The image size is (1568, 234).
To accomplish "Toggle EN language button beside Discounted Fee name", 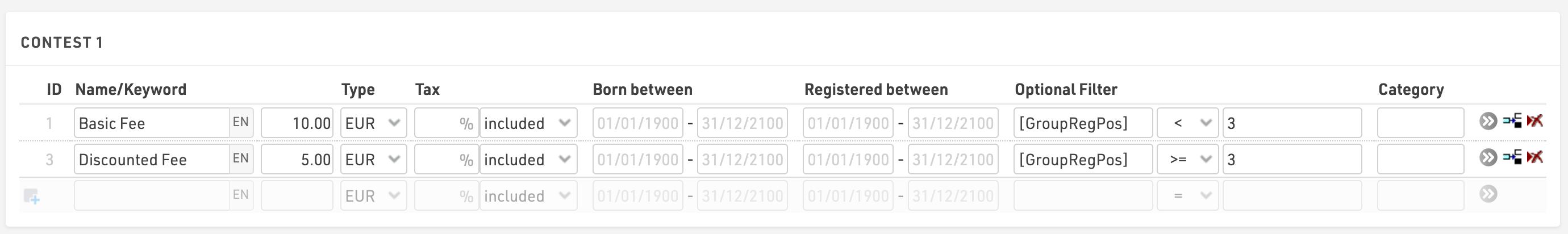I will click(x=241, y=158).
